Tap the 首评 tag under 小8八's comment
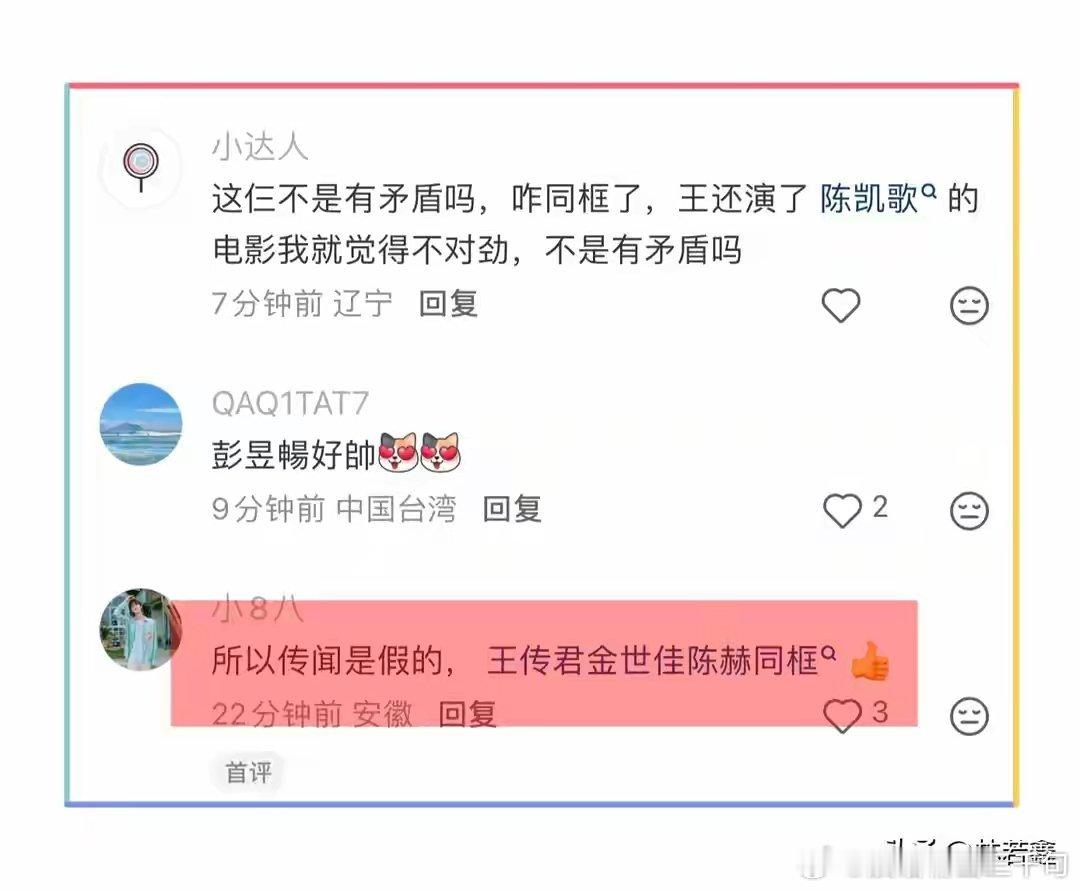This screenshot has height=890, width=1080. coord(249,772)
